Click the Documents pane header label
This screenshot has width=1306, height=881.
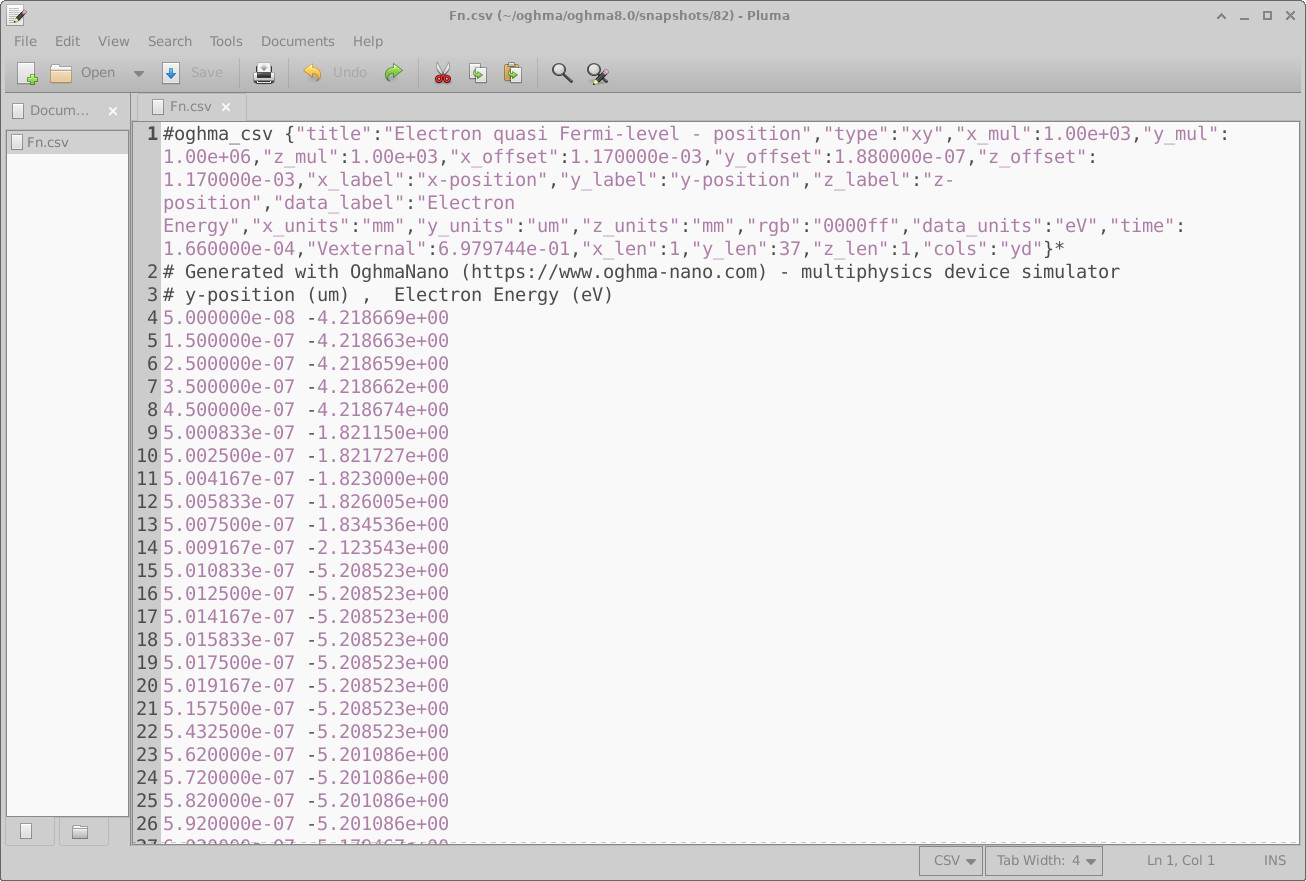pyautogui.click(x=60, y=111)
